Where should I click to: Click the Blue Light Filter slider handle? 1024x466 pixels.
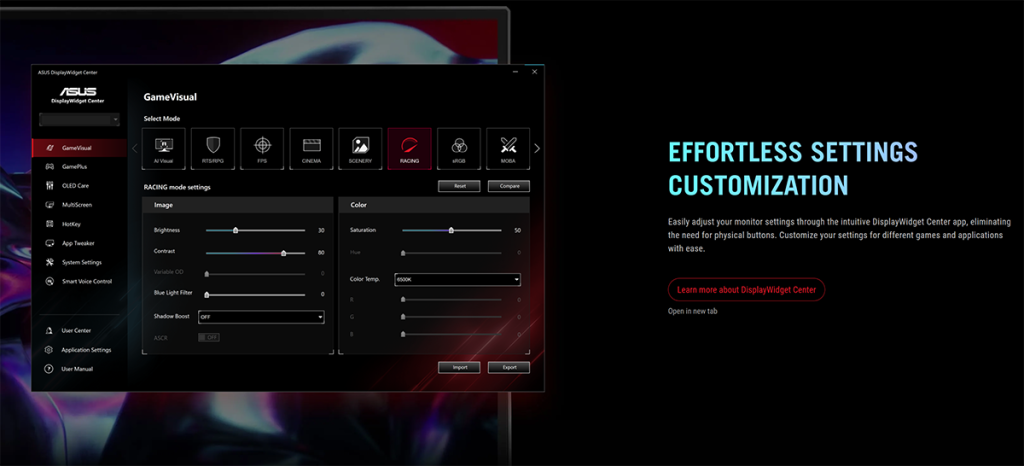click(x=207, y=295)
